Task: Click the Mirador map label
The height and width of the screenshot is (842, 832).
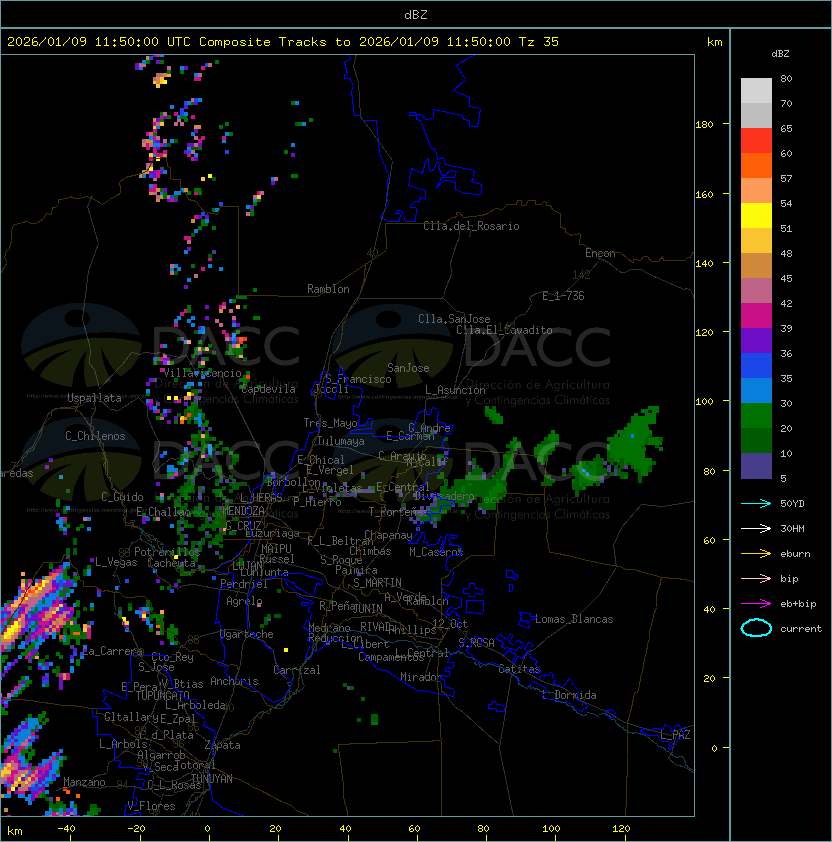Action: 422,677
